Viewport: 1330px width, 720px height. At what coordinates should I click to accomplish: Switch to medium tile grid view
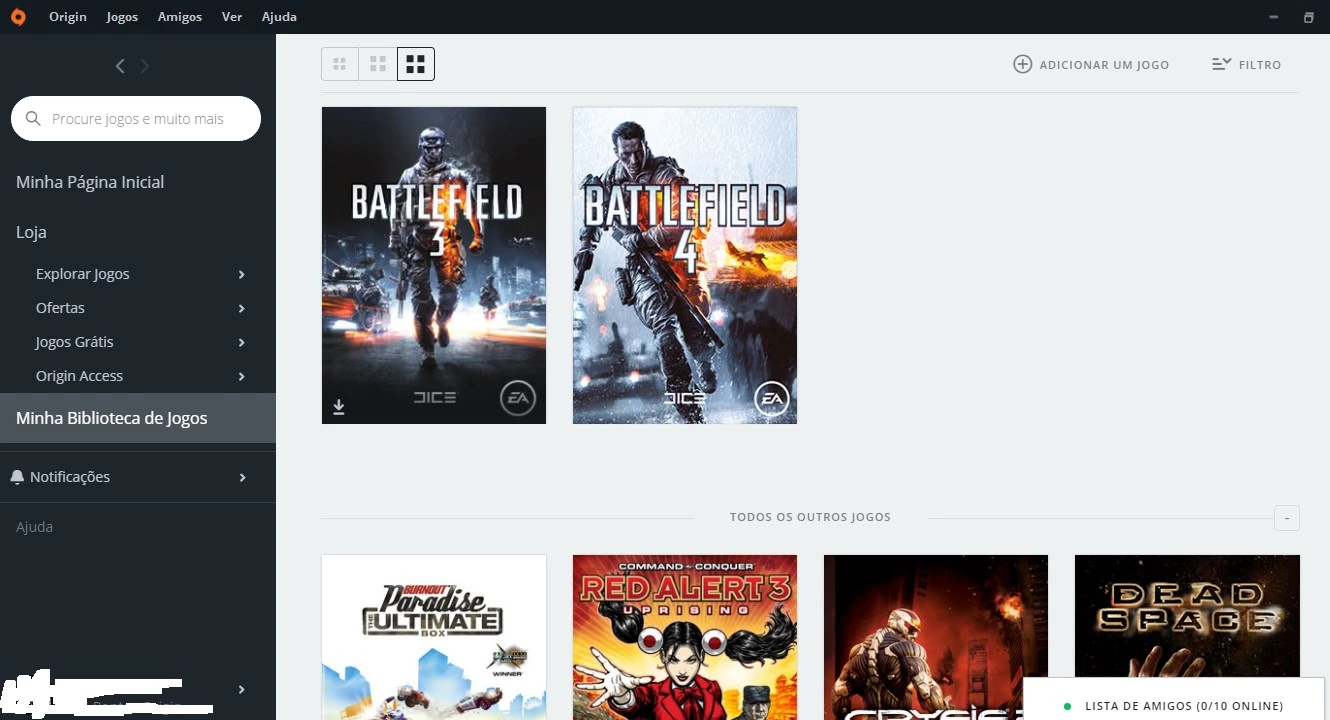378,65
